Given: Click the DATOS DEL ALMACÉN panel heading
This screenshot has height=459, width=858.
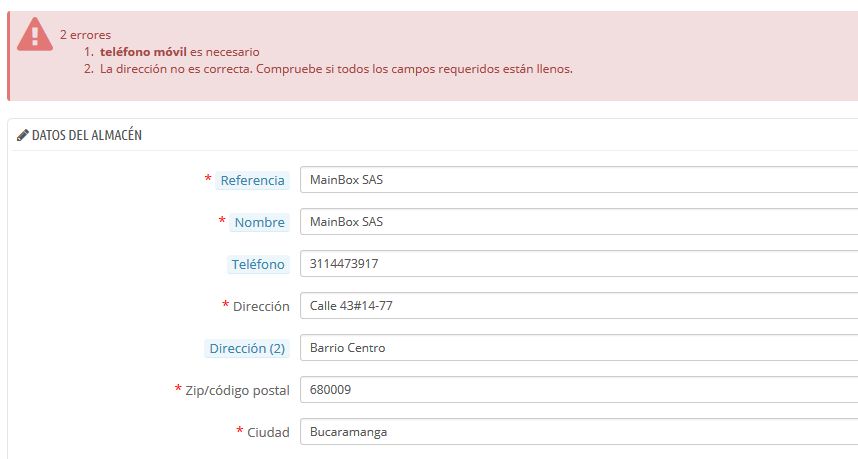Looking at the screenshot, I should click(x=86, y=135).
